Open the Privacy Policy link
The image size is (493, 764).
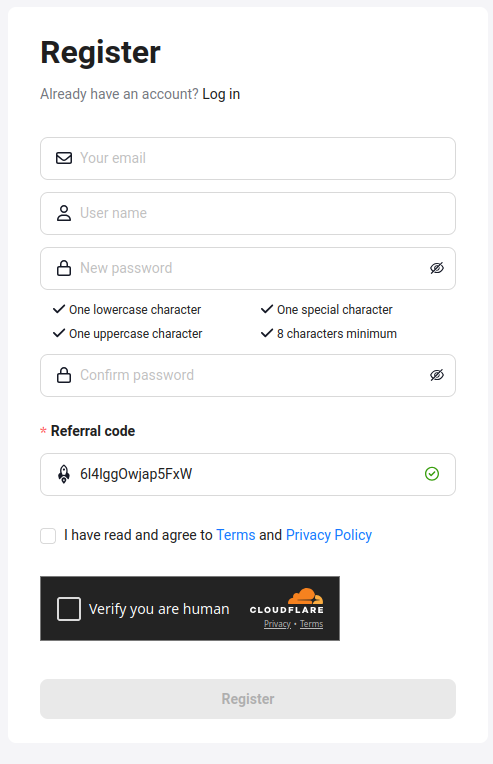click(x=329, y=535)
